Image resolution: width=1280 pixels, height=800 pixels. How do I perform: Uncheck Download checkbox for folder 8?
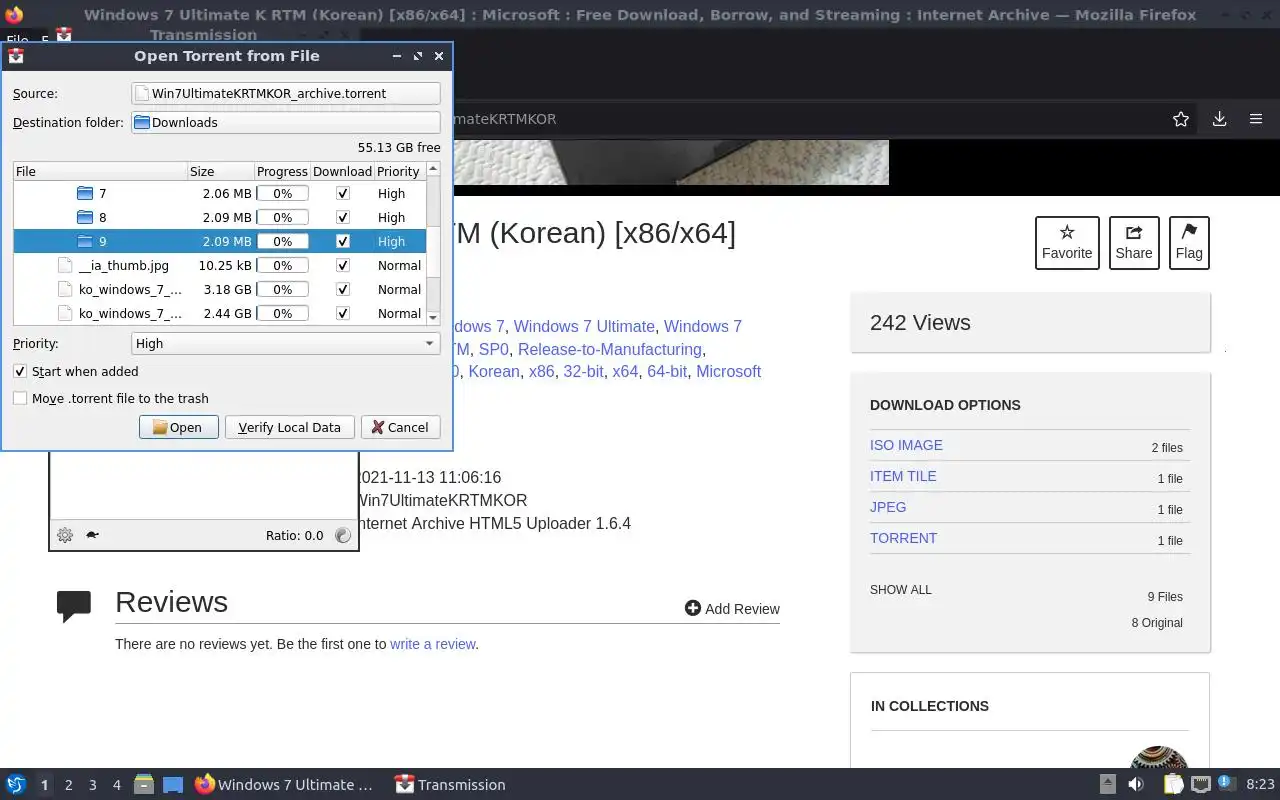coord(343,217)
